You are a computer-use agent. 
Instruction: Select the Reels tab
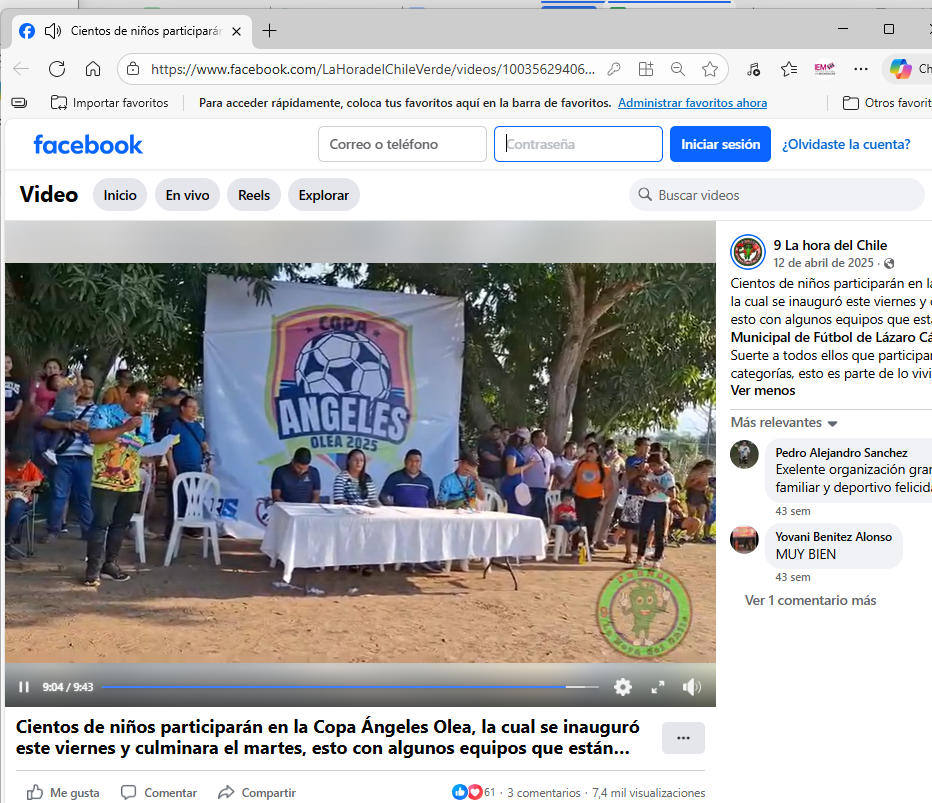254,195
